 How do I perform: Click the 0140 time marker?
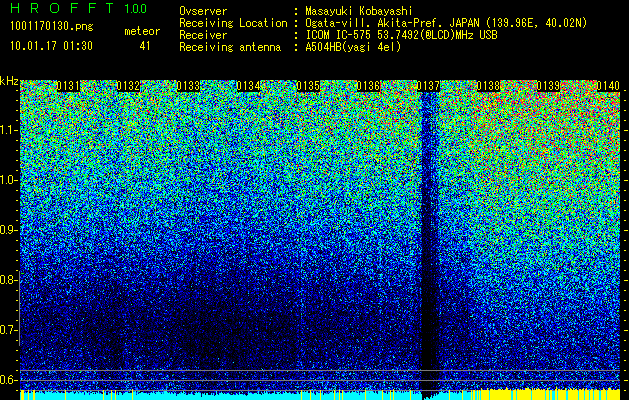(608, 86)
